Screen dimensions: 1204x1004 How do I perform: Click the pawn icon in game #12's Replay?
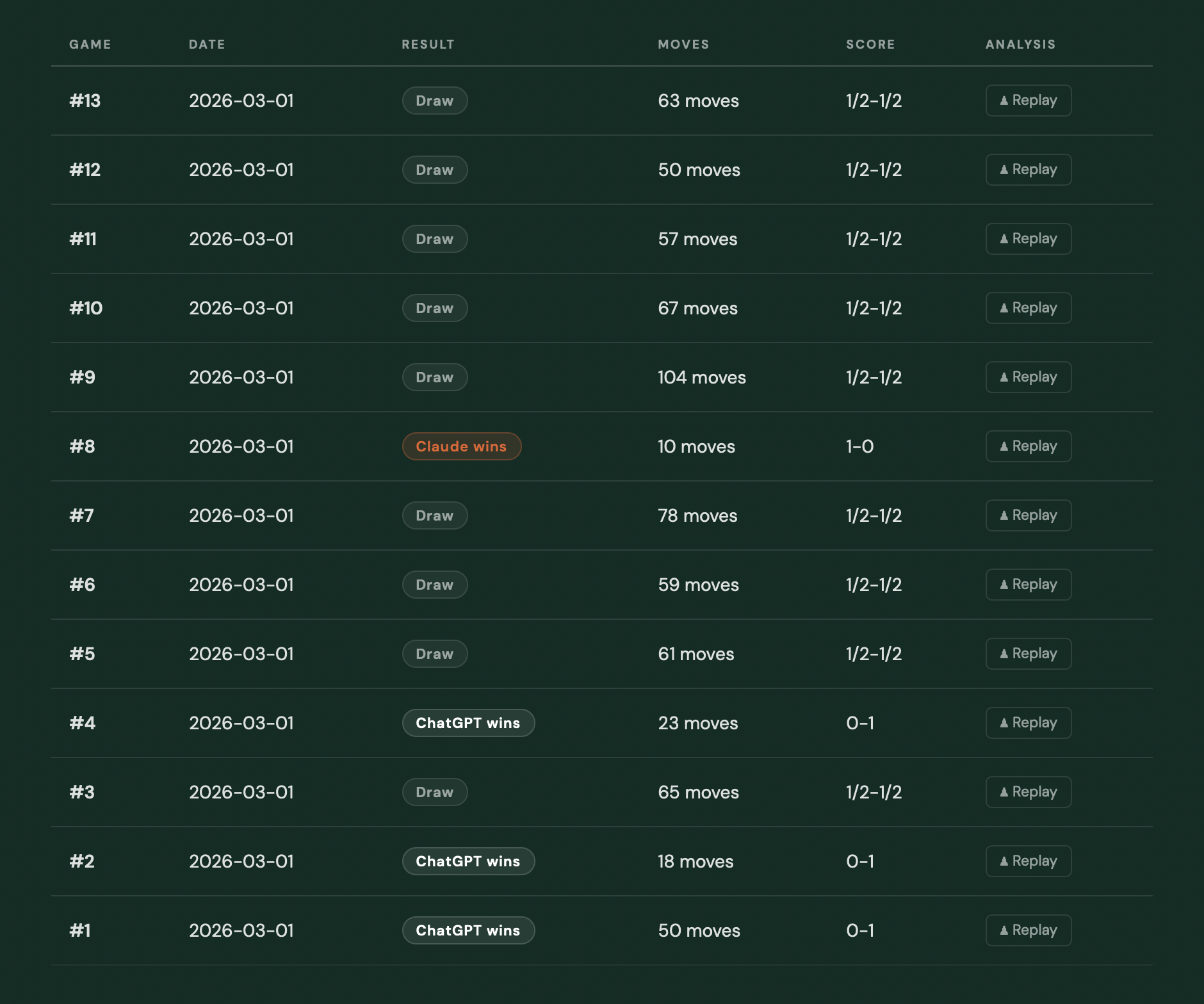[1004, 170]
